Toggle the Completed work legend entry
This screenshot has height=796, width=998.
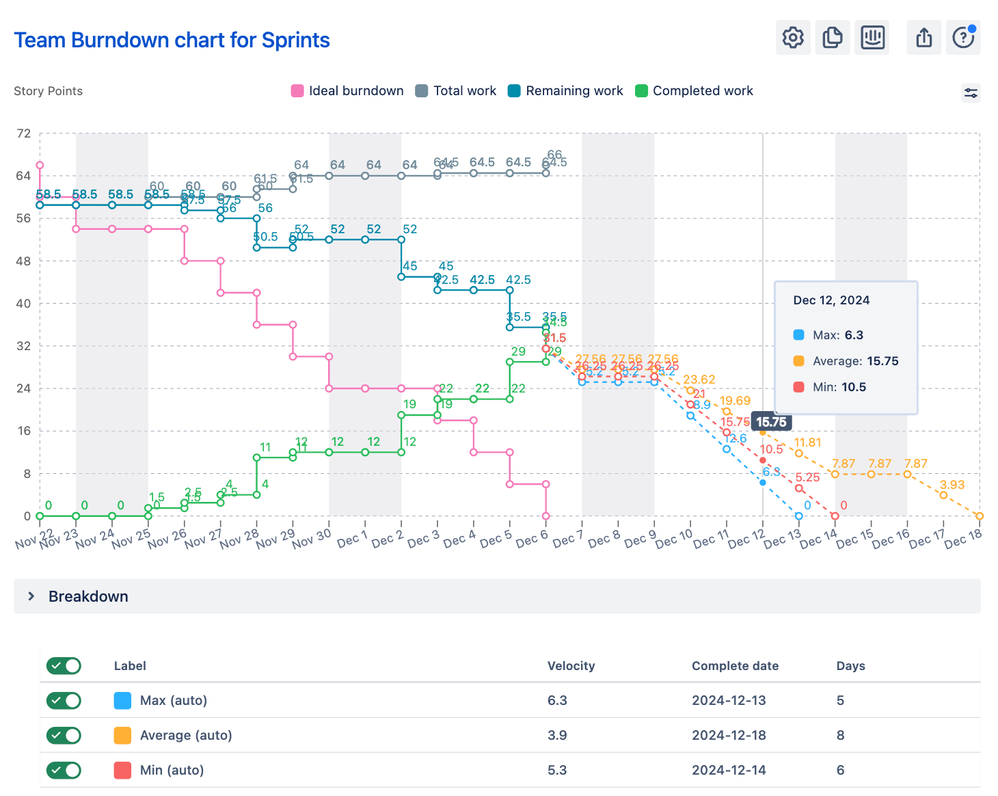click(x=694, y=90)
